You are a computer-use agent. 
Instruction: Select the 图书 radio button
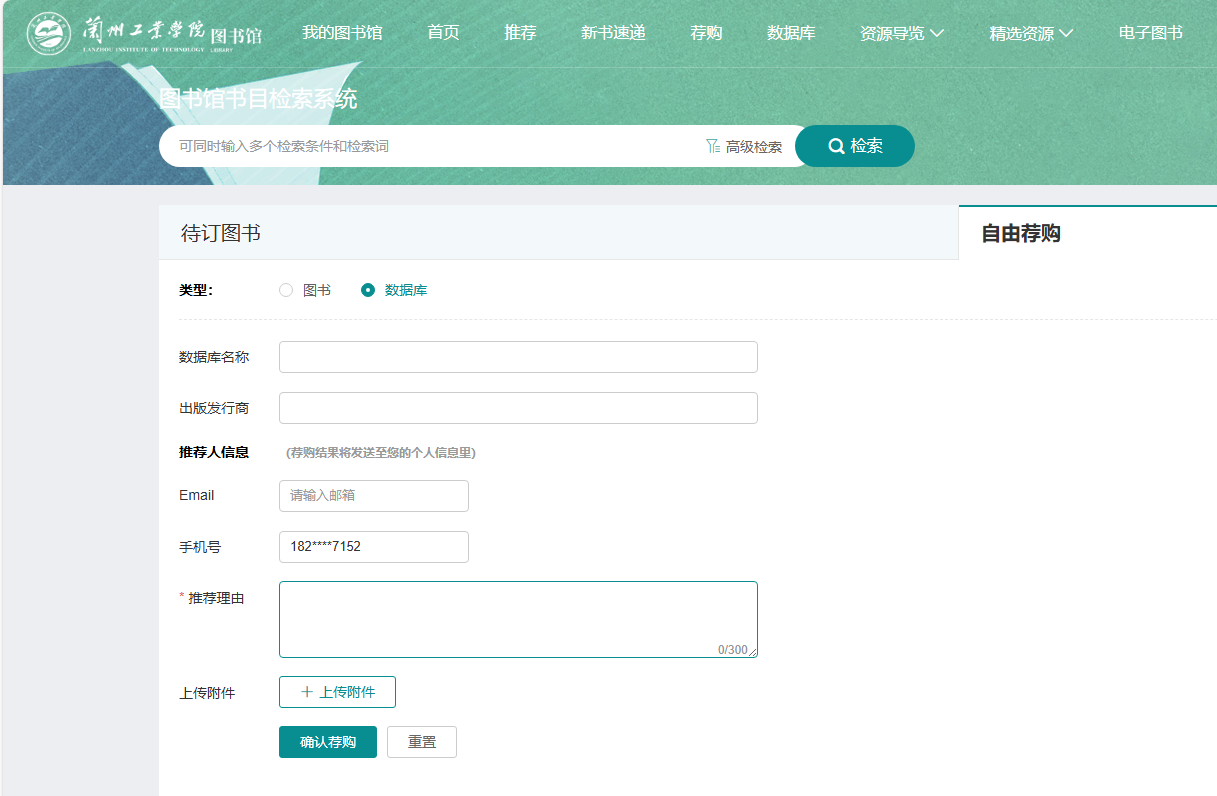pos(286,290)
